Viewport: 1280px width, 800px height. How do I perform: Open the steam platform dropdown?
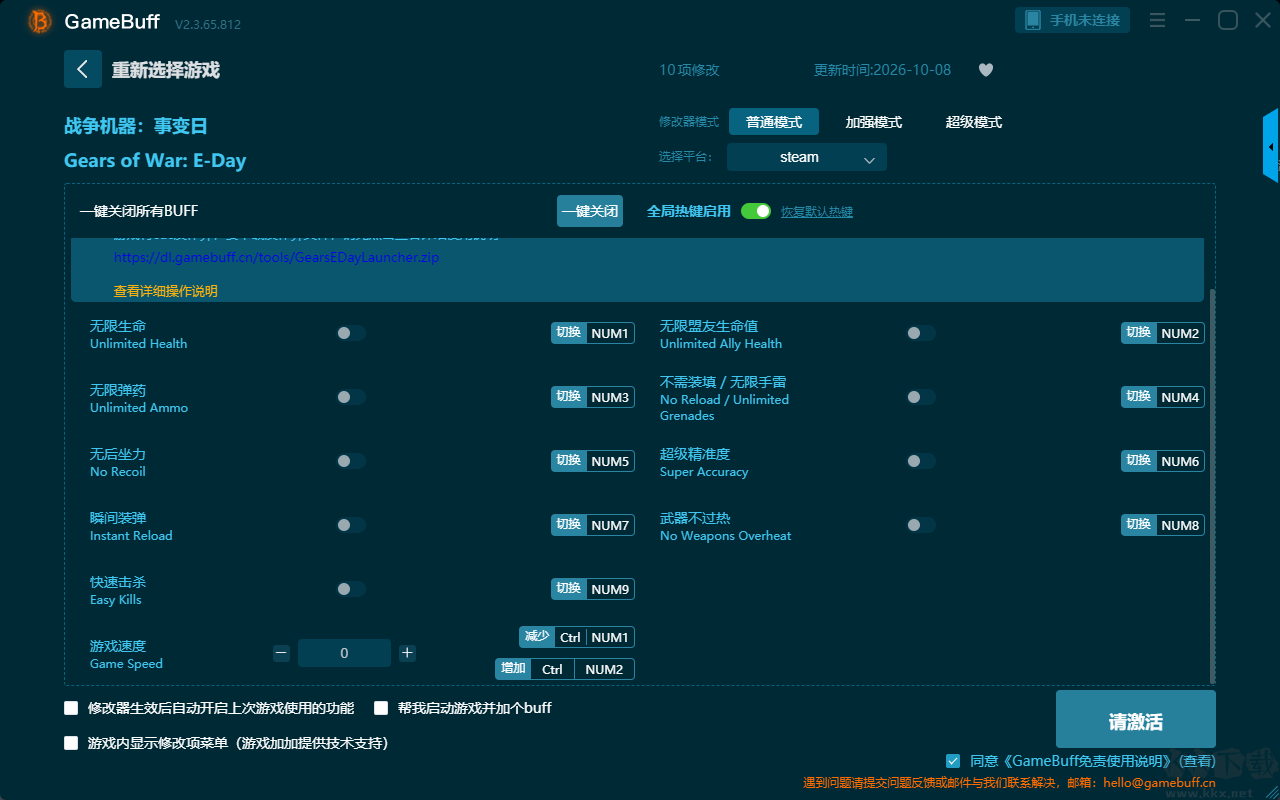tap(807, 157)
